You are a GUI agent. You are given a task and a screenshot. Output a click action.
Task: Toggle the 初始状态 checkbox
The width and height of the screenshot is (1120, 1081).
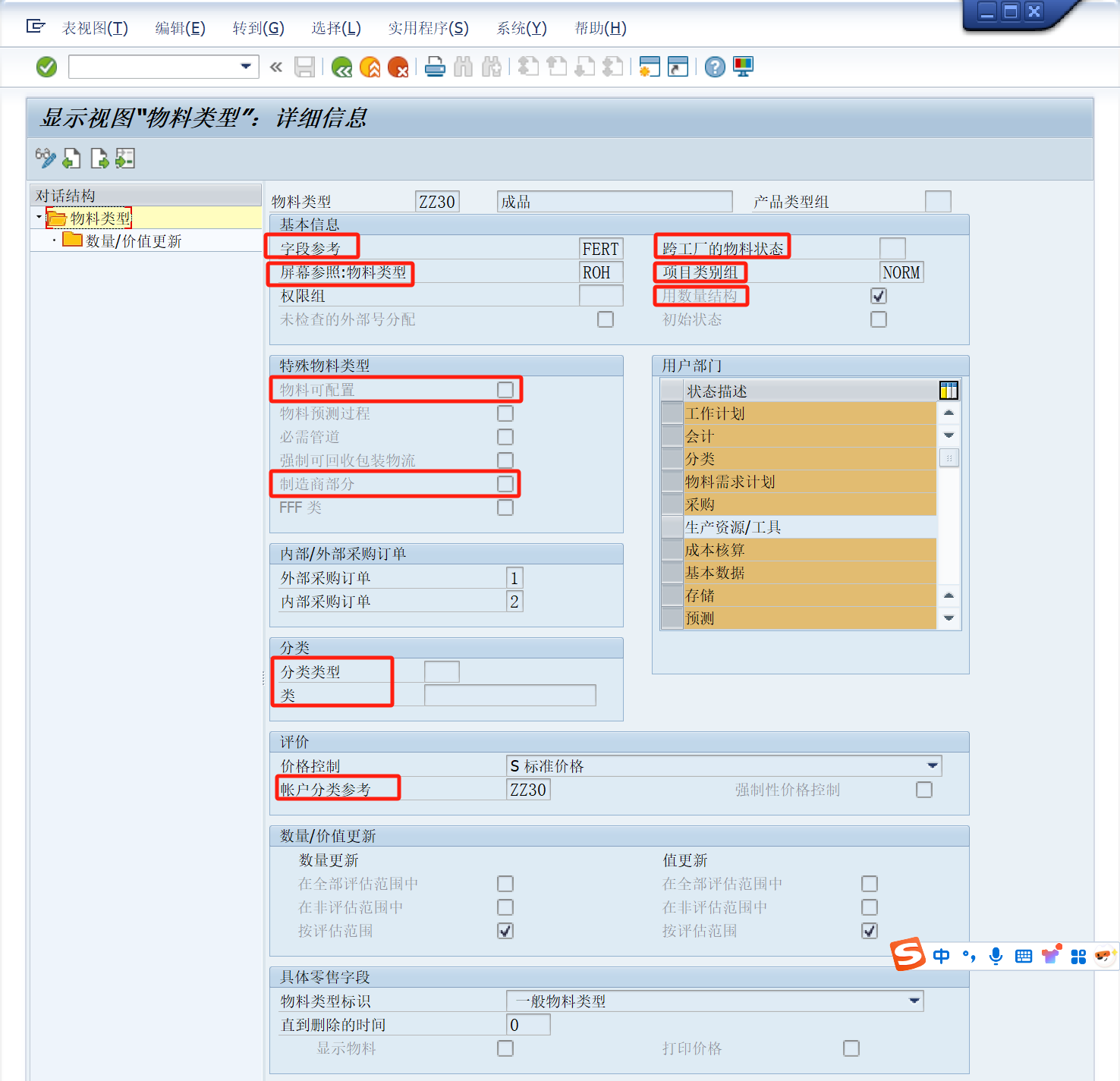click(x=879, y=319)
